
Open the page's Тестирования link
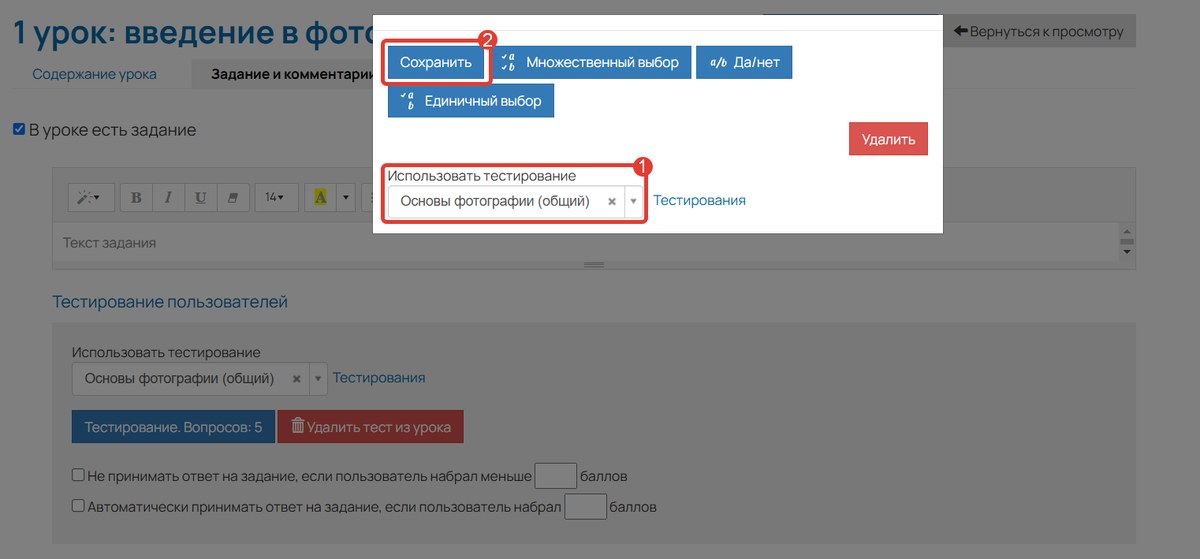pos(379,378)
